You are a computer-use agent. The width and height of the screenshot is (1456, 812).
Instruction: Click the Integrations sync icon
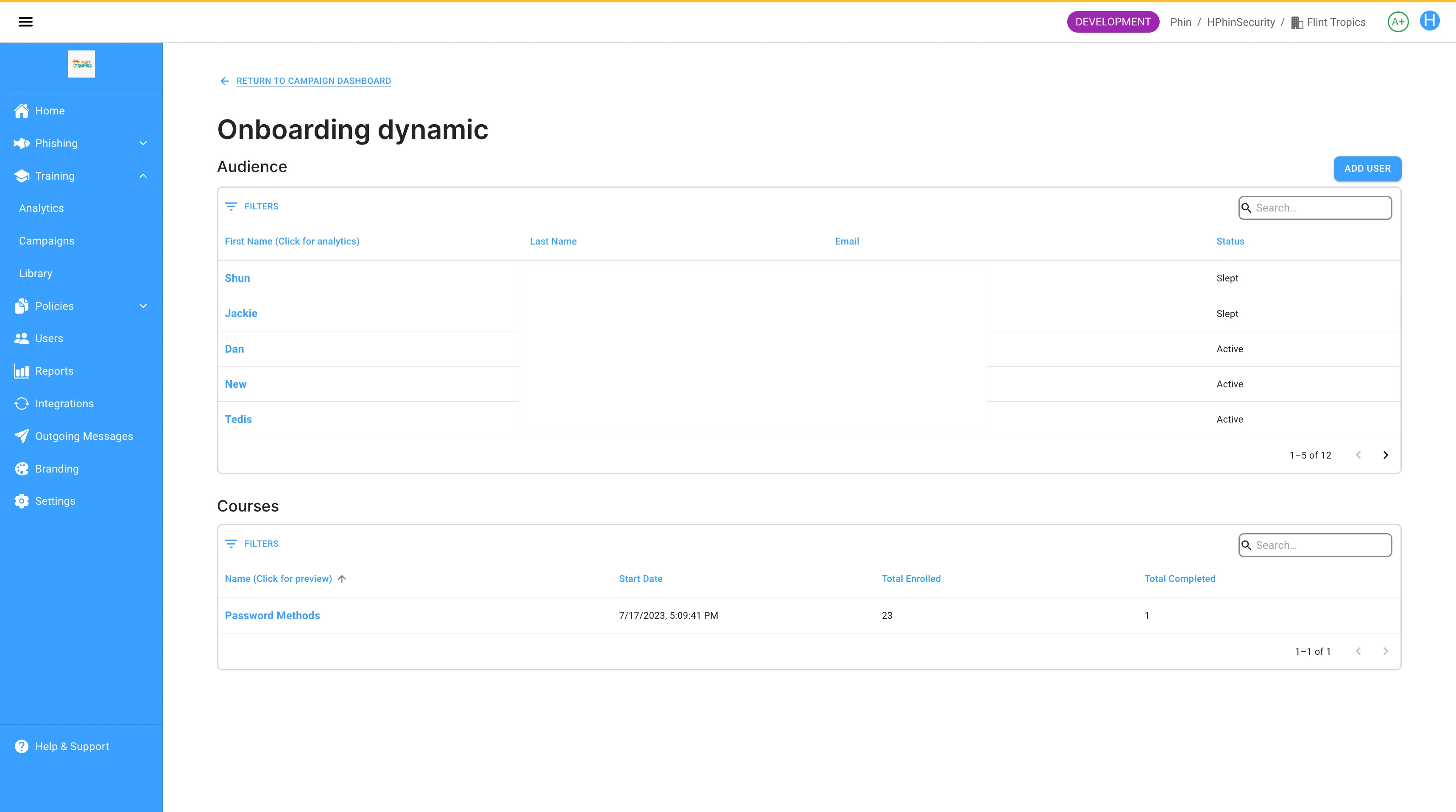pyautogui.click(x=22, y=403)
